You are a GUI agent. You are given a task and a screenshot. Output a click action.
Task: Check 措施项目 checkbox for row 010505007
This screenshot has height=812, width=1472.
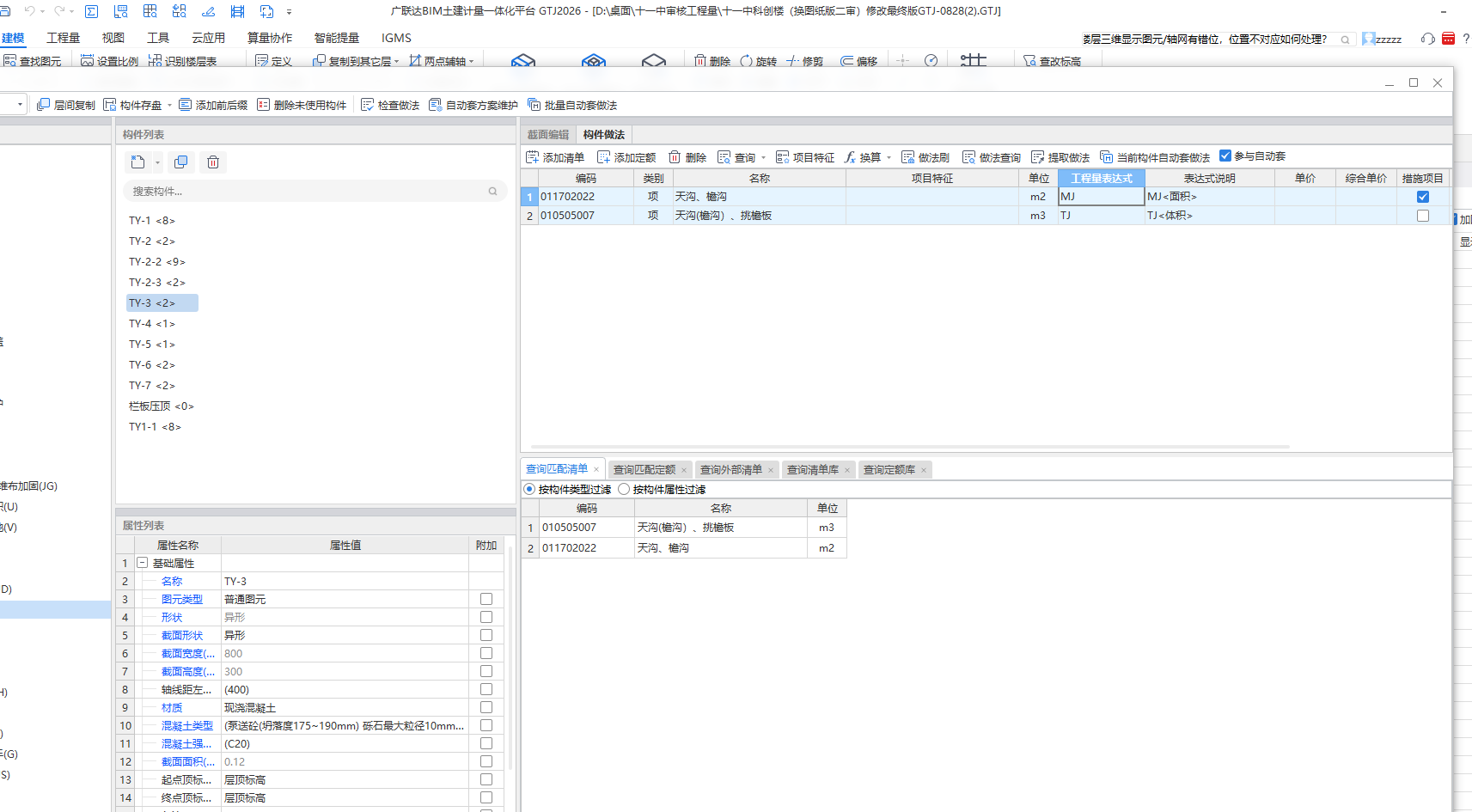pyautogui.click(x=1423, y=216)
